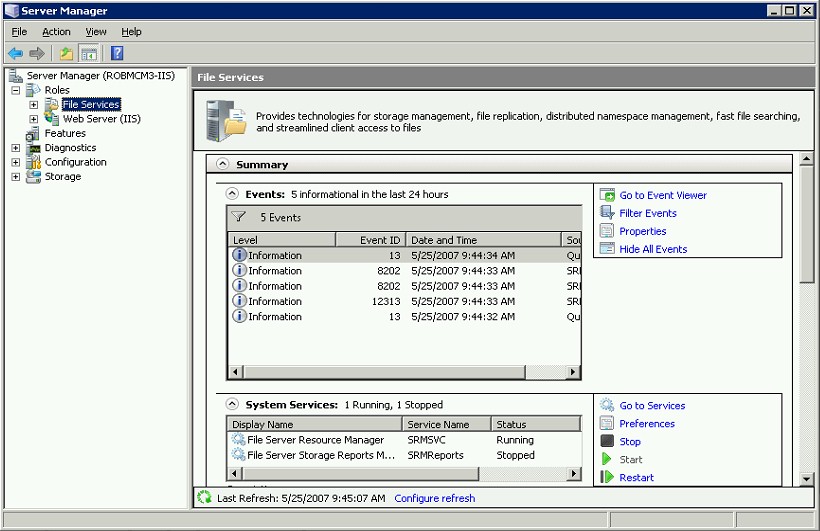Select the SRMReports service row
Image resolution: width=820 pixels, height=531 pixels.
[404, 455]
